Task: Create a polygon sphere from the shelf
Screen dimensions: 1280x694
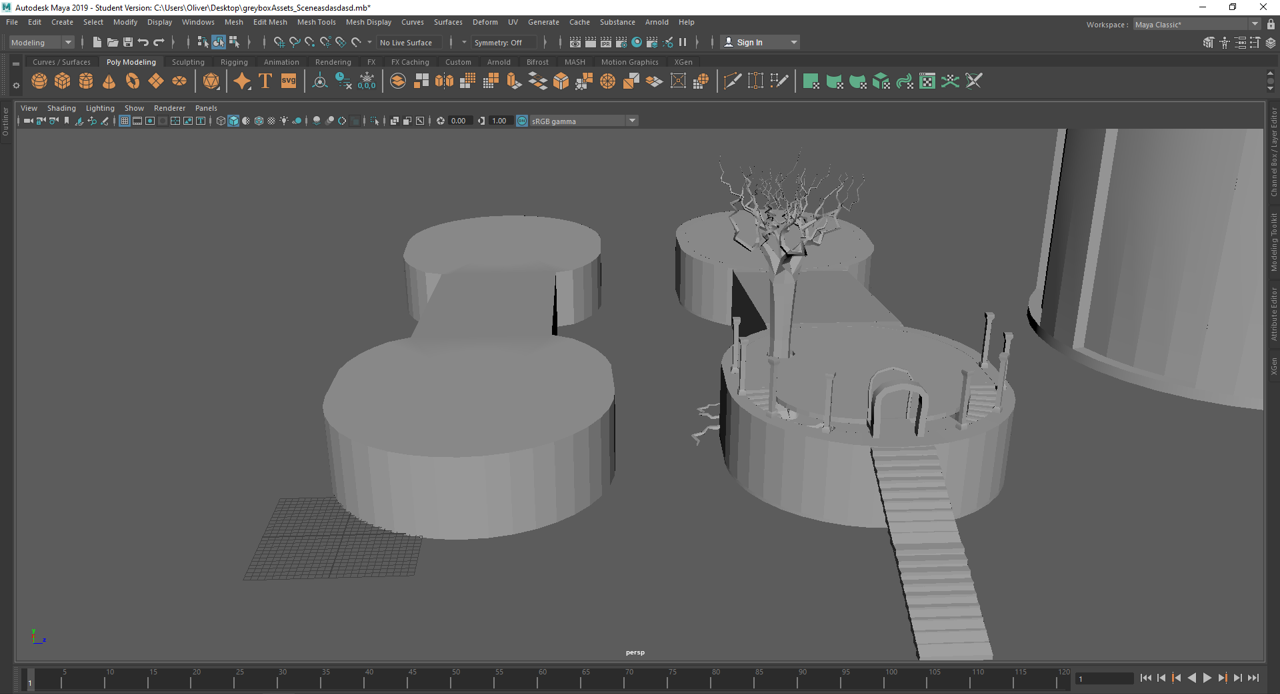Action: (39, 81)
